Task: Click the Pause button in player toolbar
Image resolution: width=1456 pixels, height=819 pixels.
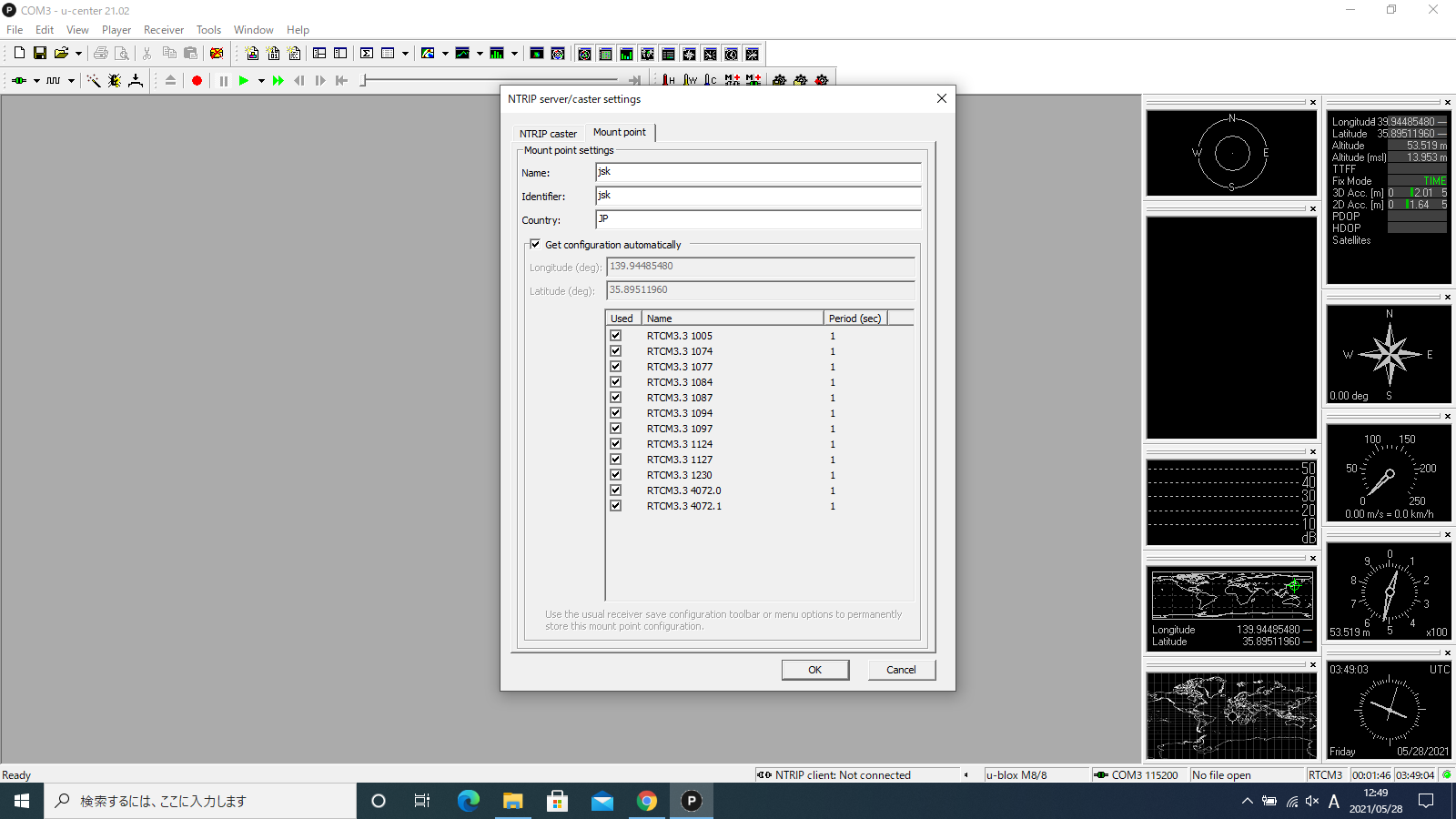Action: tap(223, 81)
